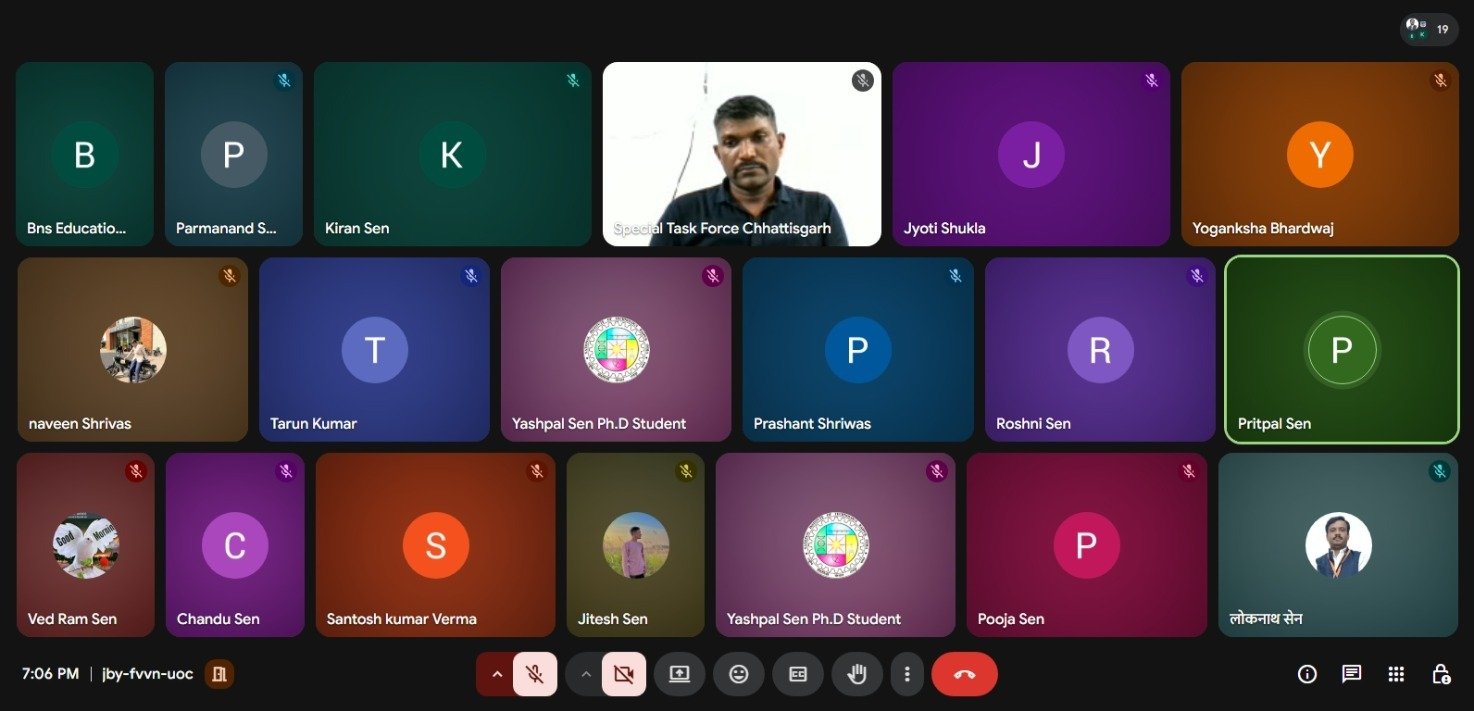1474x711 pixels.
Task: Expand the audio settings arrow
Action: click(496, 674)
